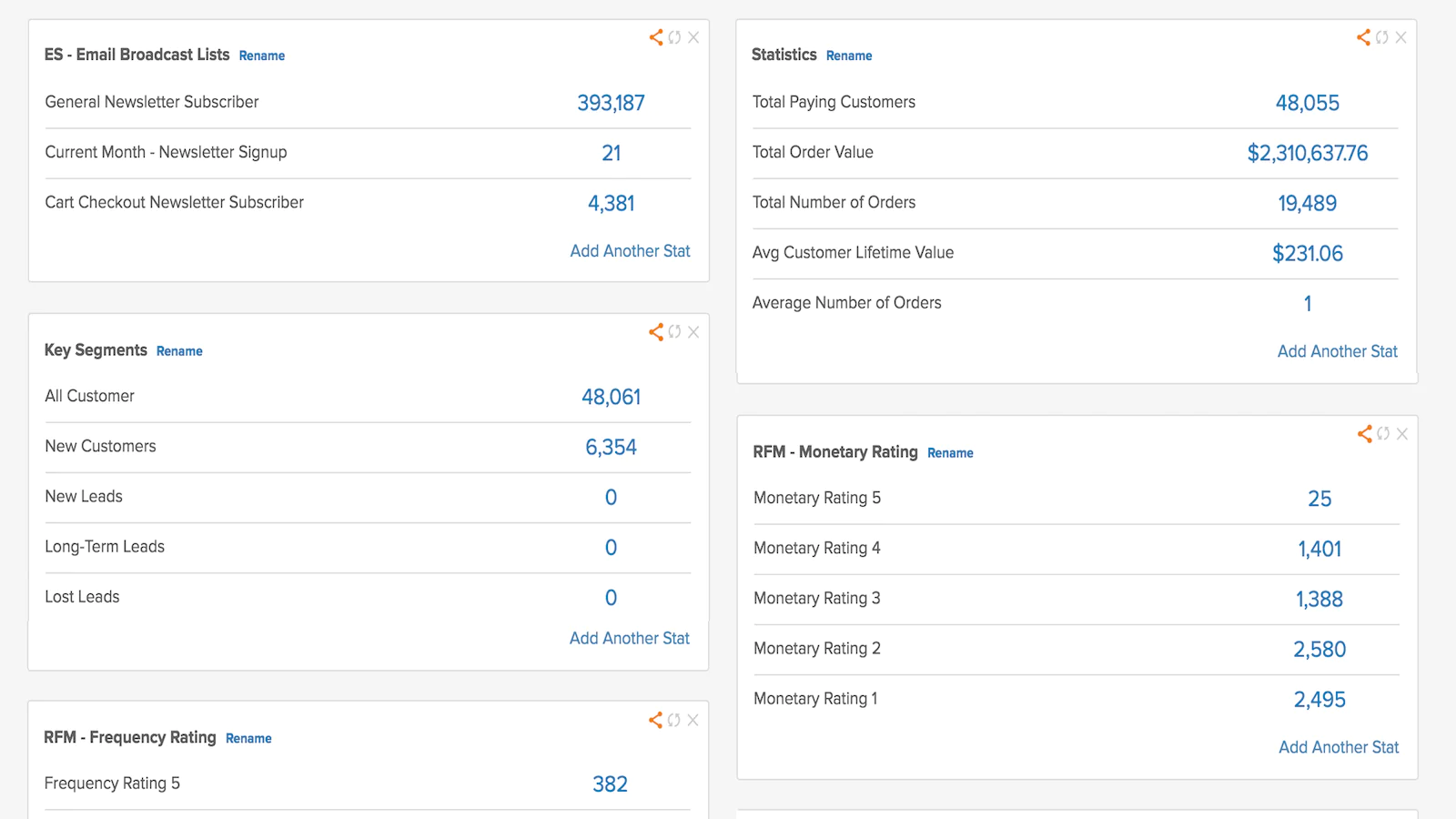Viewport: 1456px width, 819px height.
Task: Open the General Newsletter Subscriber count
Action: point(611,102)
